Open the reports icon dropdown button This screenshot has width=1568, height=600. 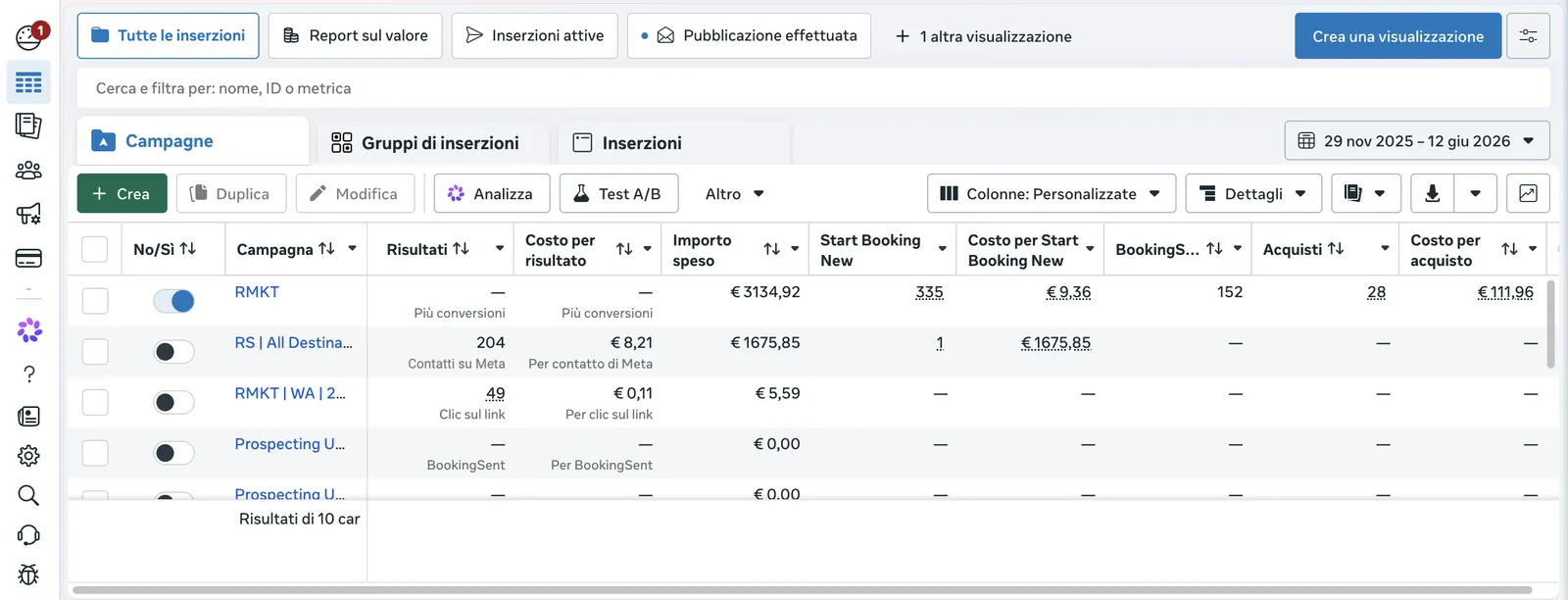[x=1365, y=194]
